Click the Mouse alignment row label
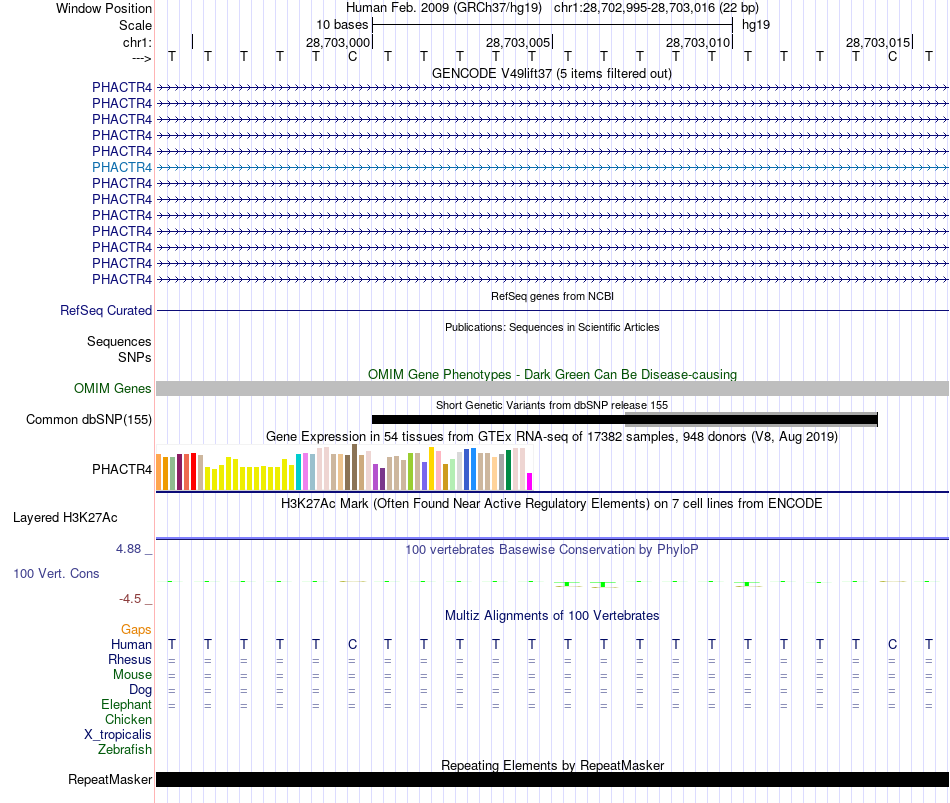The image size is (950, 803). click(132, 675)
